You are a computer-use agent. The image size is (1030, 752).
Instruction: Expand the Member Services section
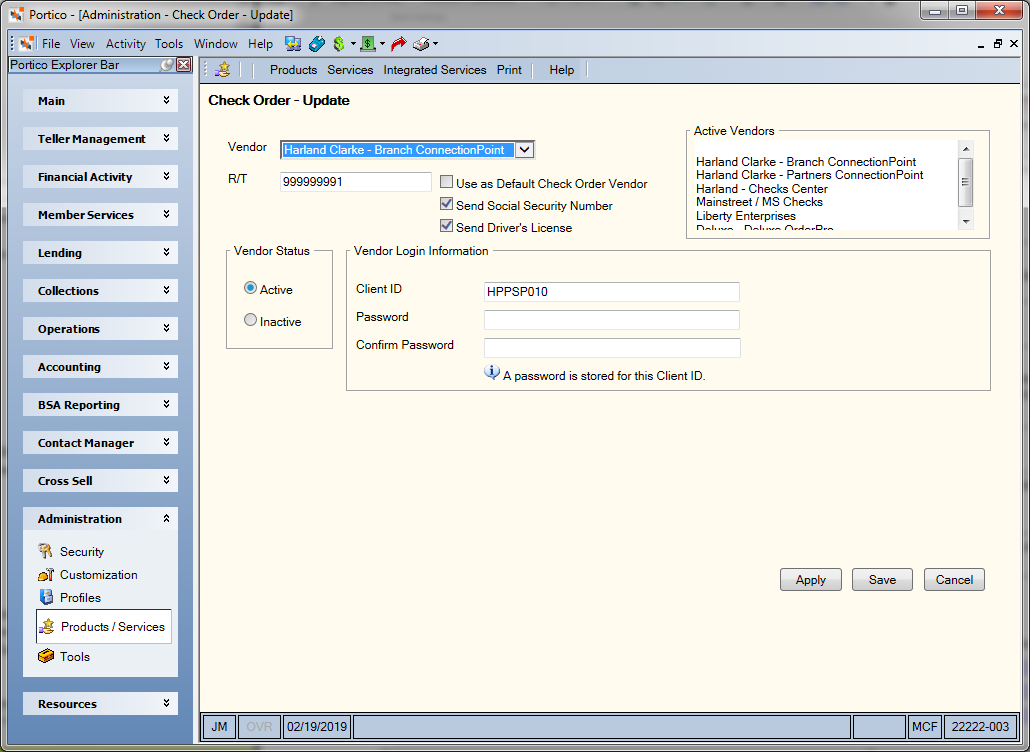point(101,215)
